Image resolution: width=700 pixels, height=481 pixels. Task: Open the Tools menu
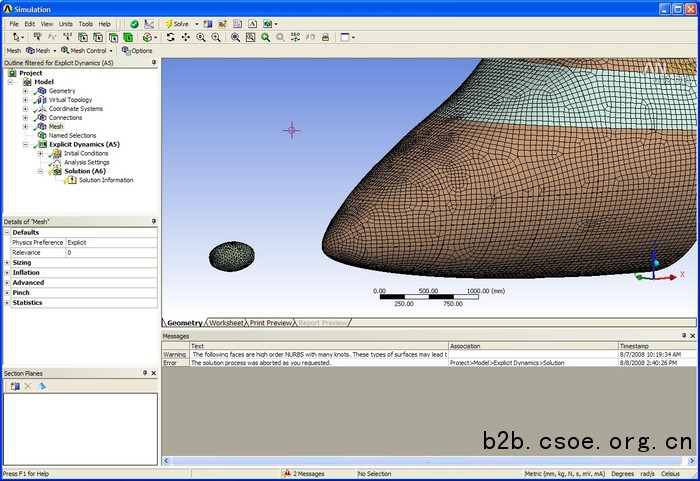[86, 23]
